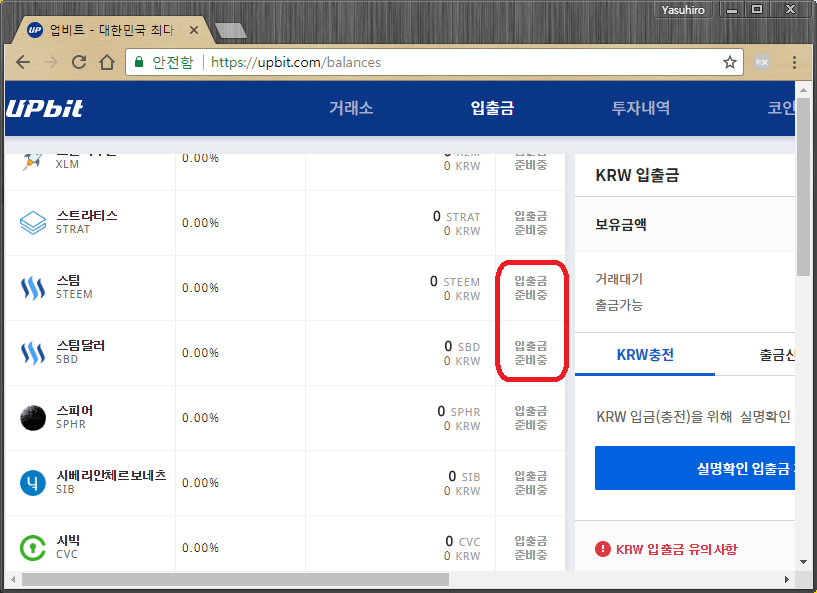Click 입출금 준비중 in STEEM row
This screenshot has width=817, height=593.
pyautogui.click(x=531, y=288)
